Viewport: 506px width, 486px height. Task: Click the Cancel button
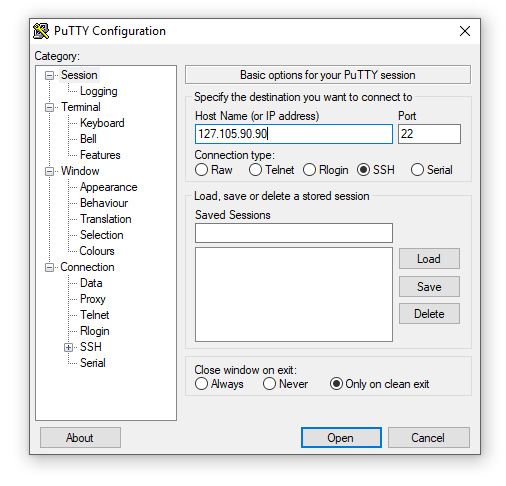coord(429,438)
